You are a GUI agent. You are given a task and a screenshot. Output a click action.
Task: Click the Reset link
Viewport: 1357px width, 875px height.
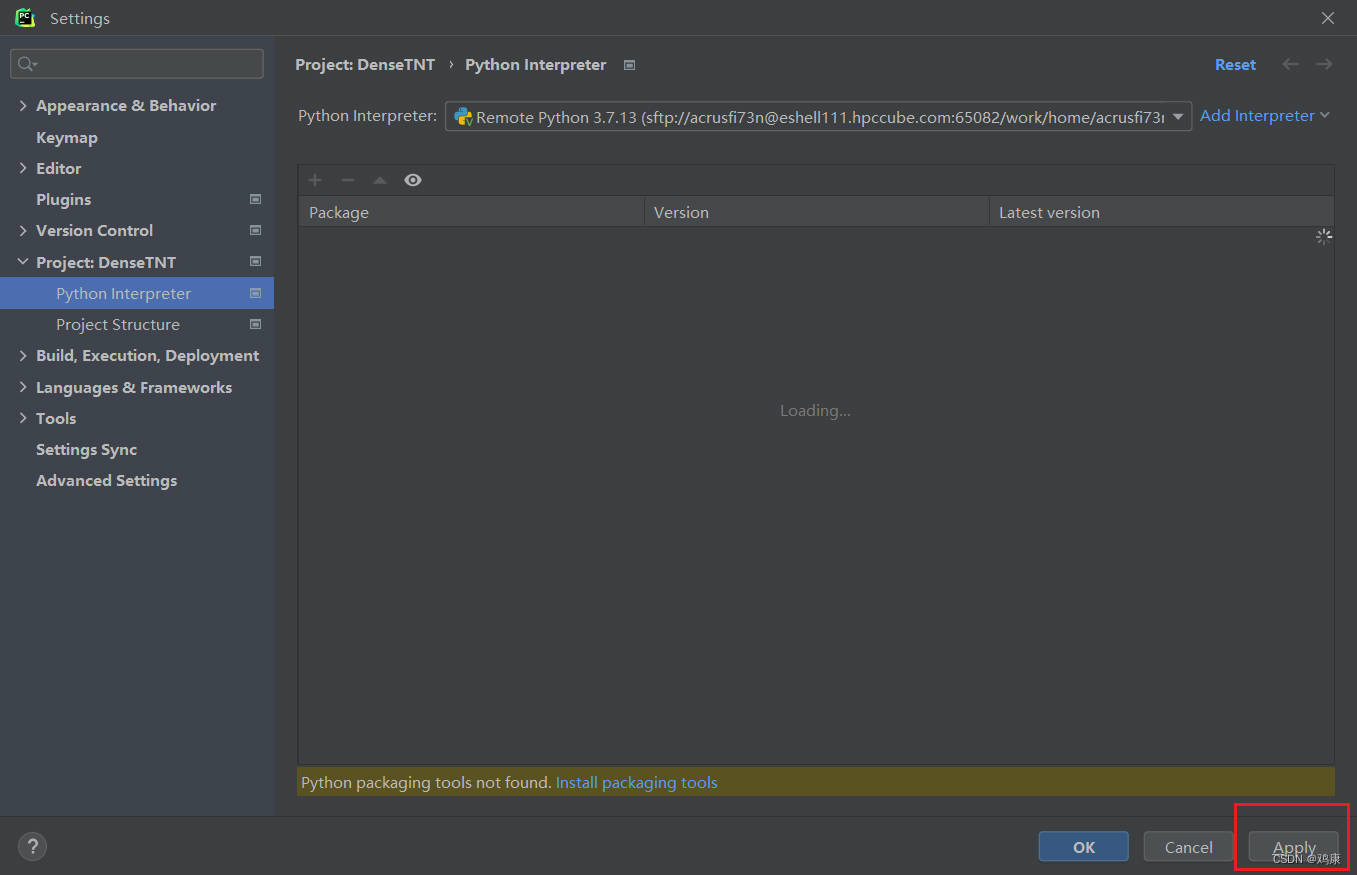point(1235,64)
